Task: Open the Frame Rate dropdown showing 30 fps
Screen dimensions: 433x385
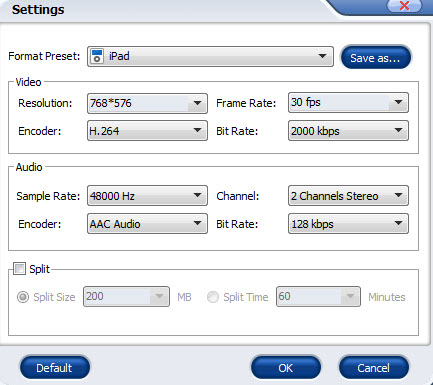Action: pos(348,103)
